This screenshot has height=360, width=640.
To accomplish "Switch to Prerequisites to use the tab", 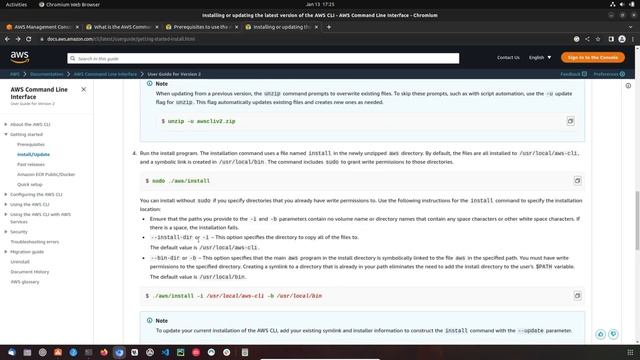I will 202,27.
